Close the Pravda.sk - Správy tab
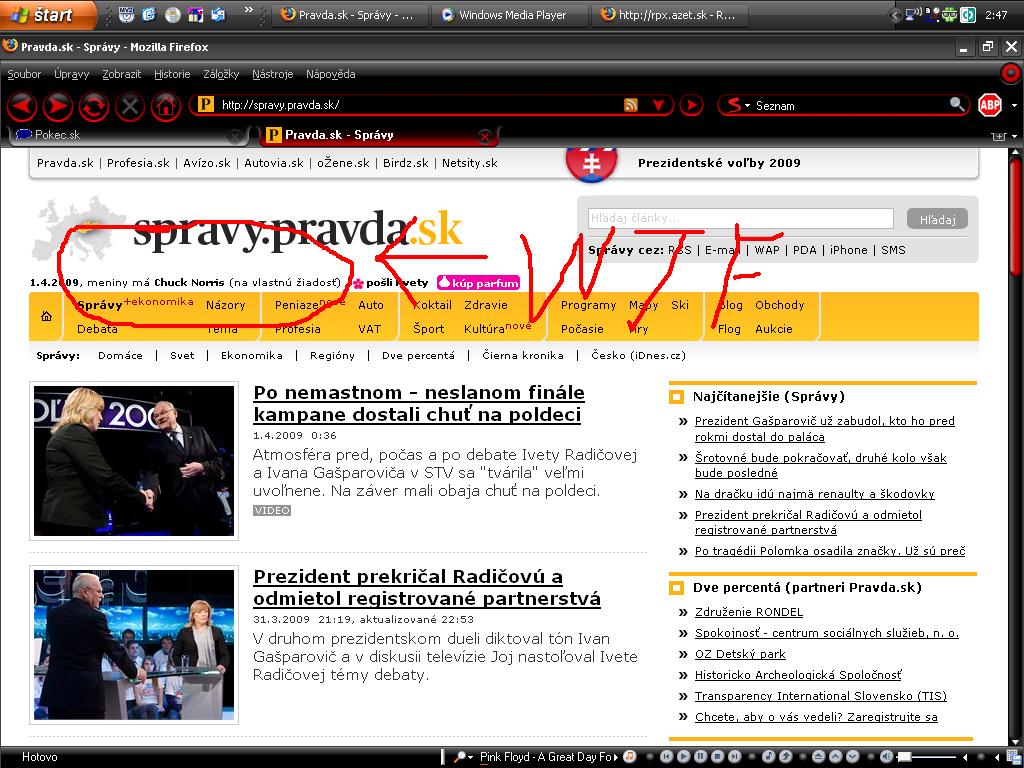1024x768 pixels. (485, 136)
